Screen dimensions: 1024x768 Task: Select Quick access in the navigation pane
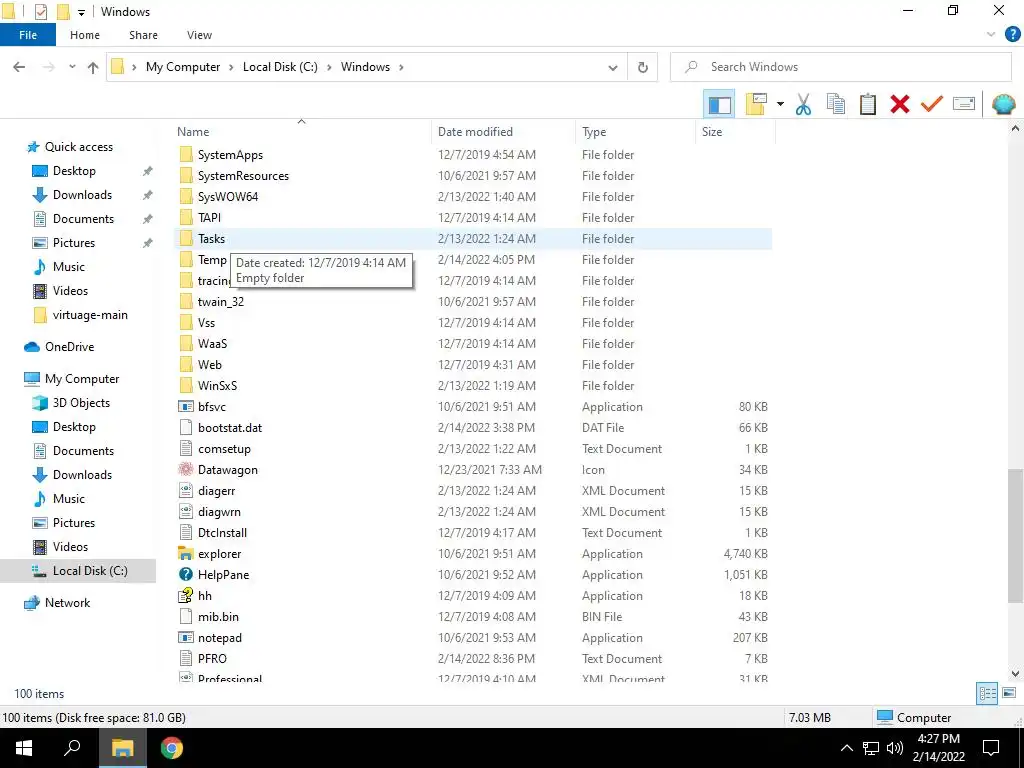coord(78,147)
